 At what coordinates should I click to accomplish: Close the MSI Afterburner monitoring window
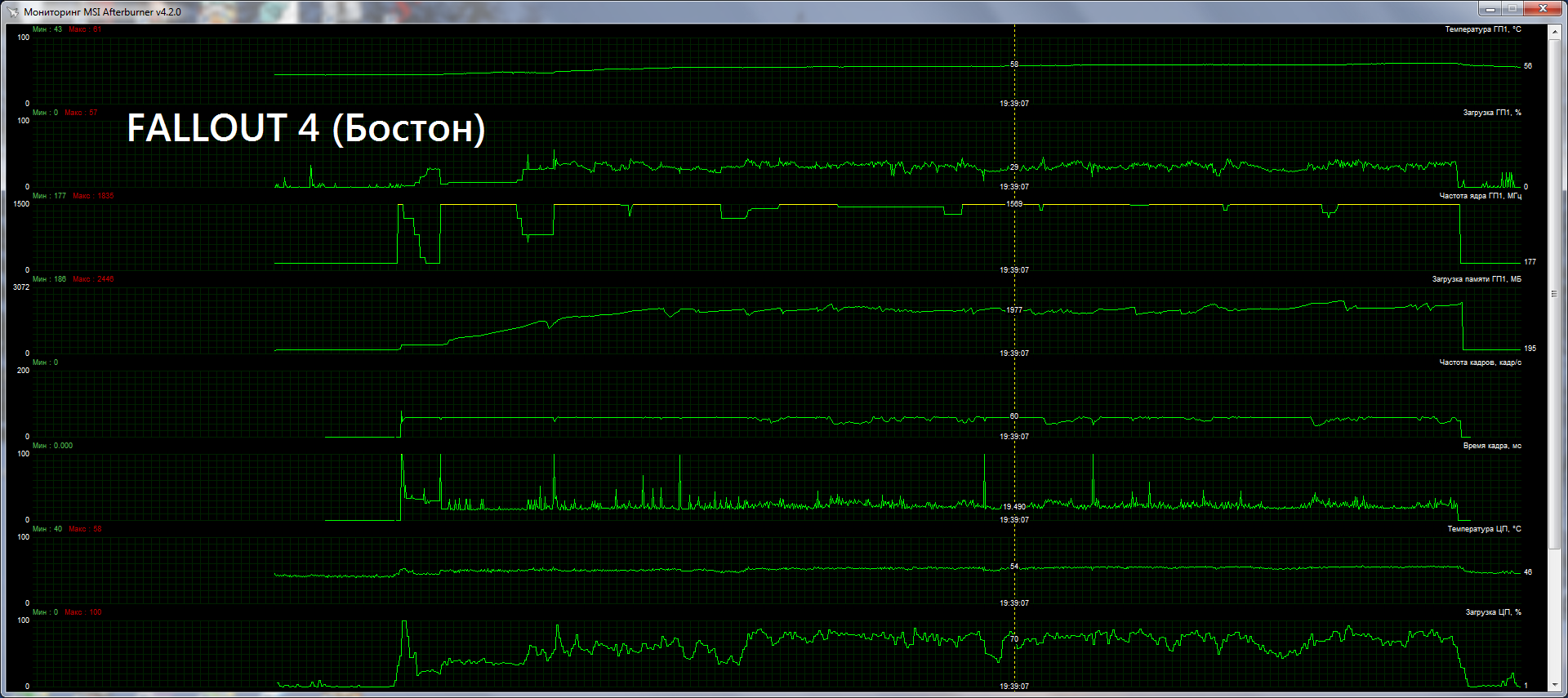pos(1543,9)
